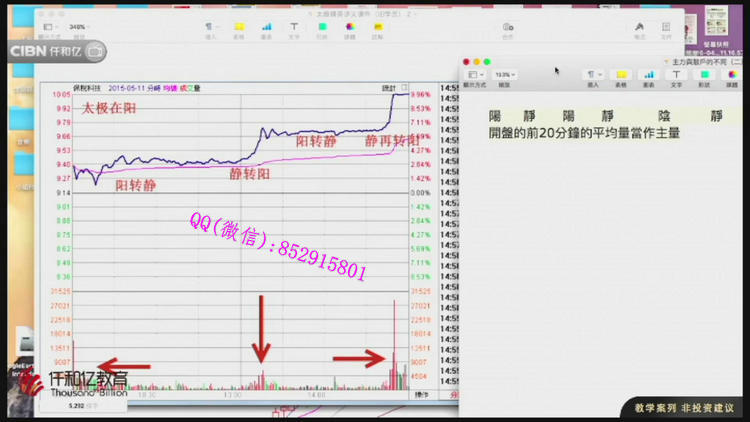Viewport: 750px width, 422px height.
Task: Click the Shape icon in right window toolbar
Action: [704, 75]
